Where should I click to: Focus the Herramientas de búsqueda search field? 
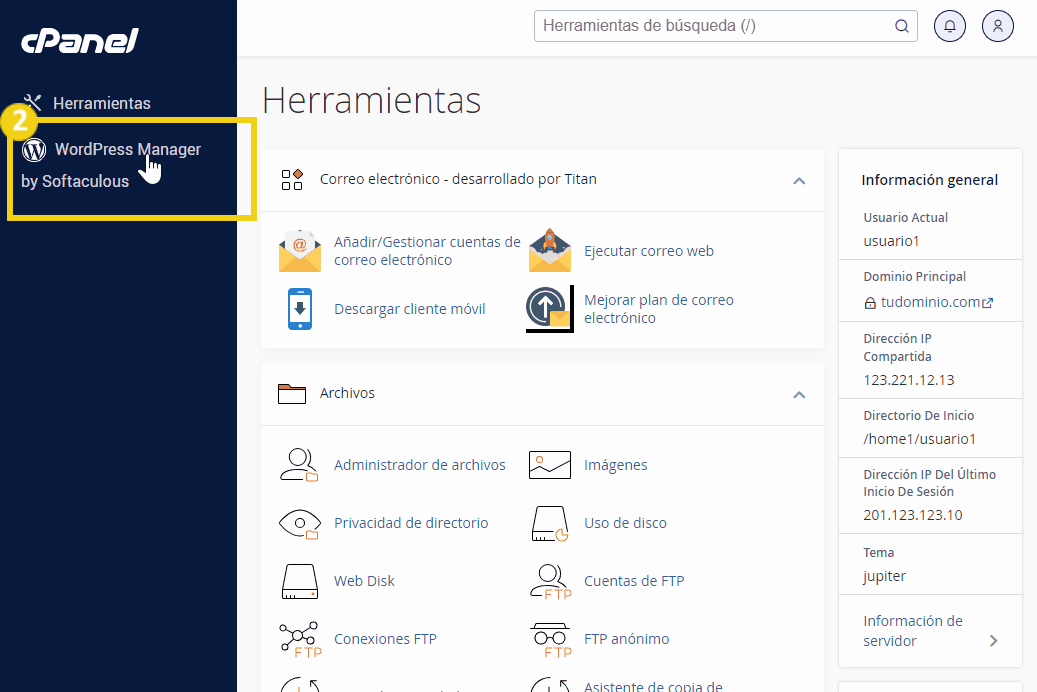coord(726,26)
